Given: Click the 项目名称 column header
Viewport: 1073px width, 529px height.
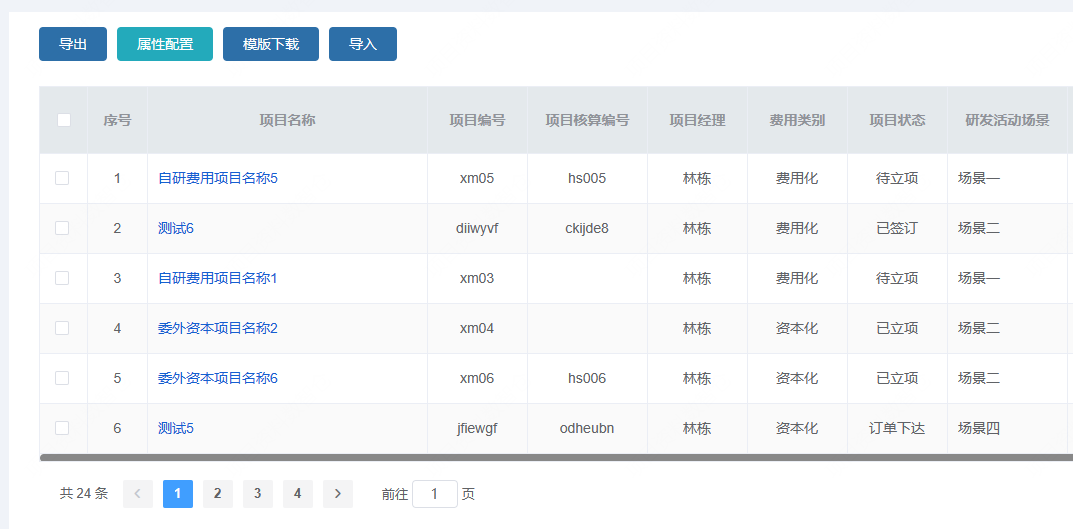Looking at the screenshot, I should click(287, 120).
